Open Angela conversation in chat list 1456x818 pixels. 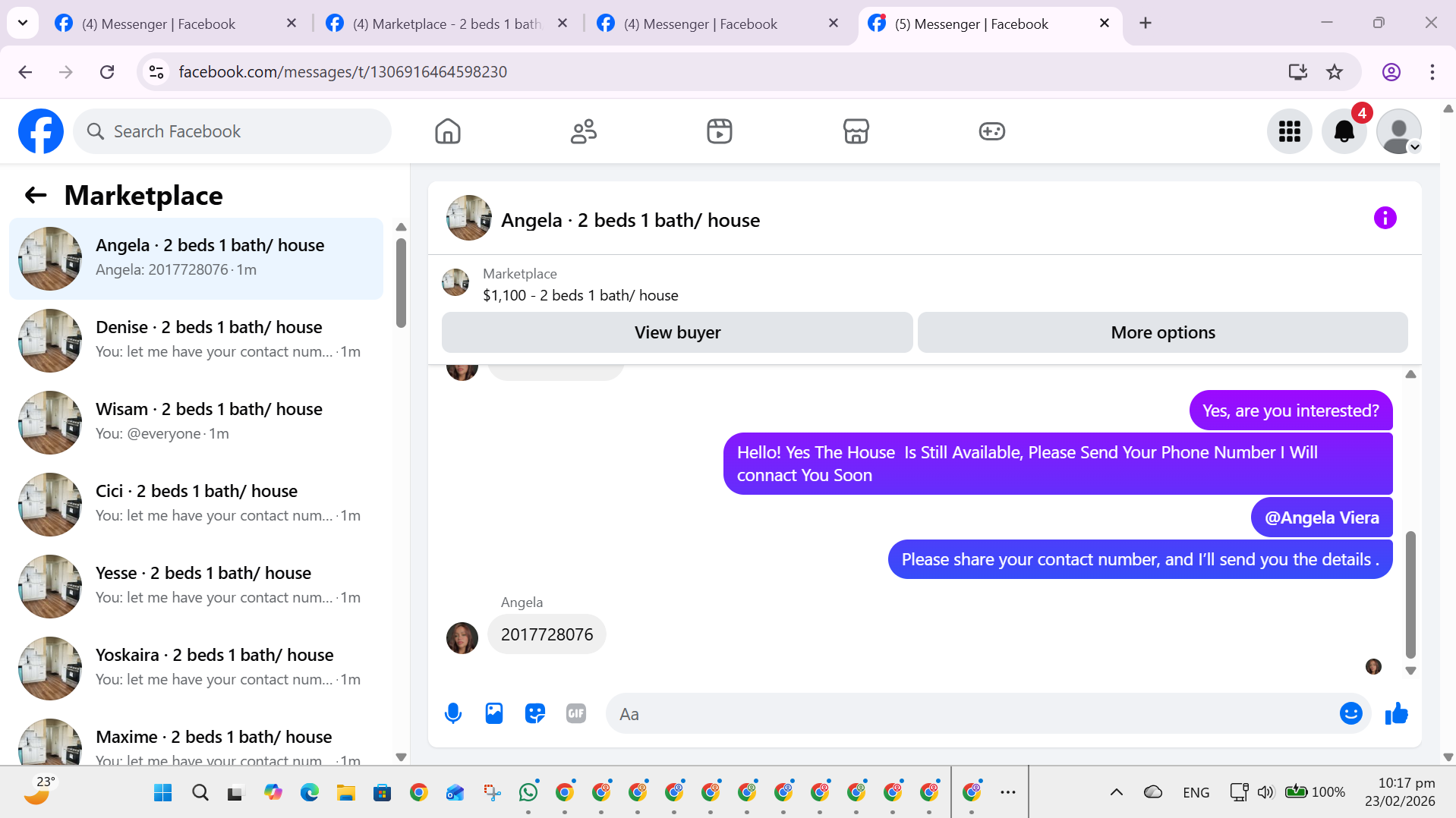(196, 259)
